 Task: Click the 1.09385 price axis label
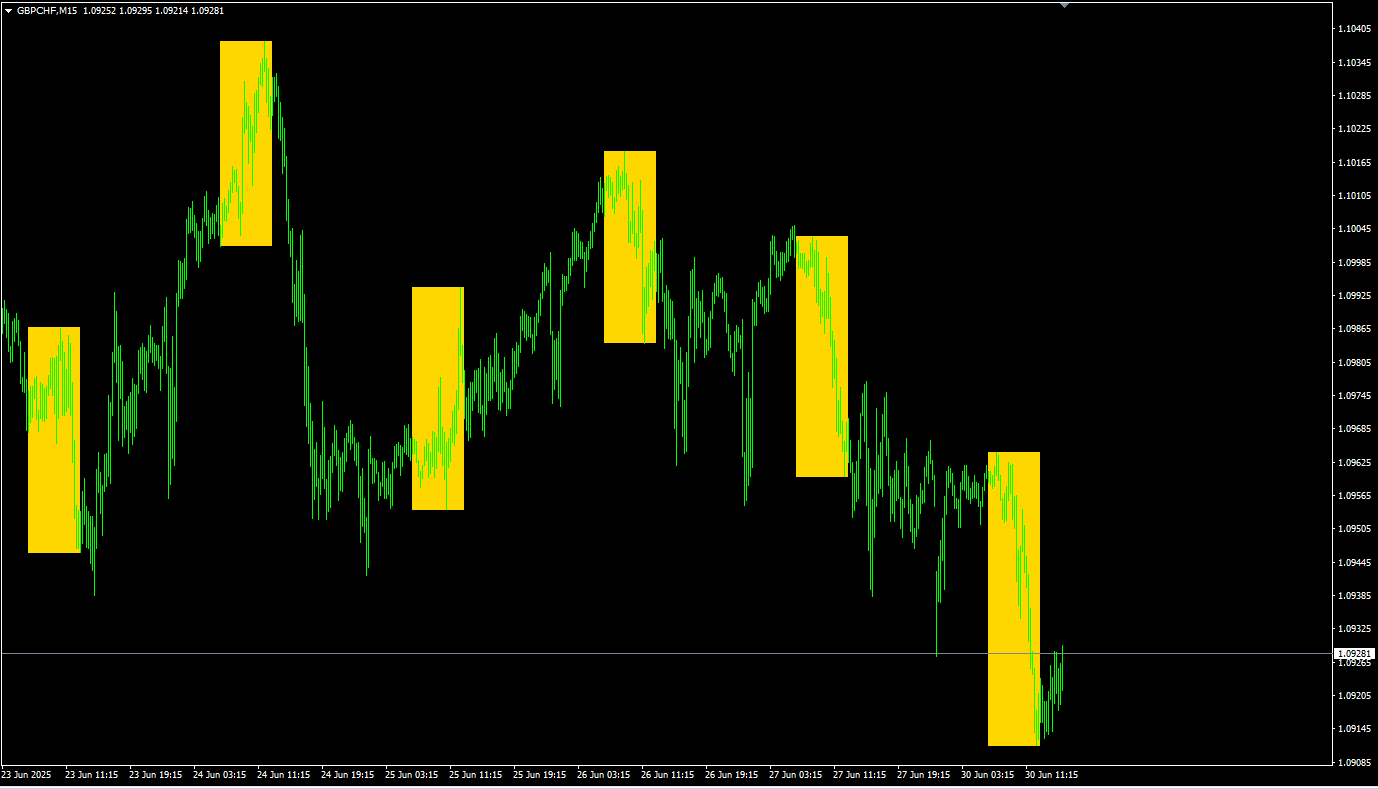pos(1355,596)
